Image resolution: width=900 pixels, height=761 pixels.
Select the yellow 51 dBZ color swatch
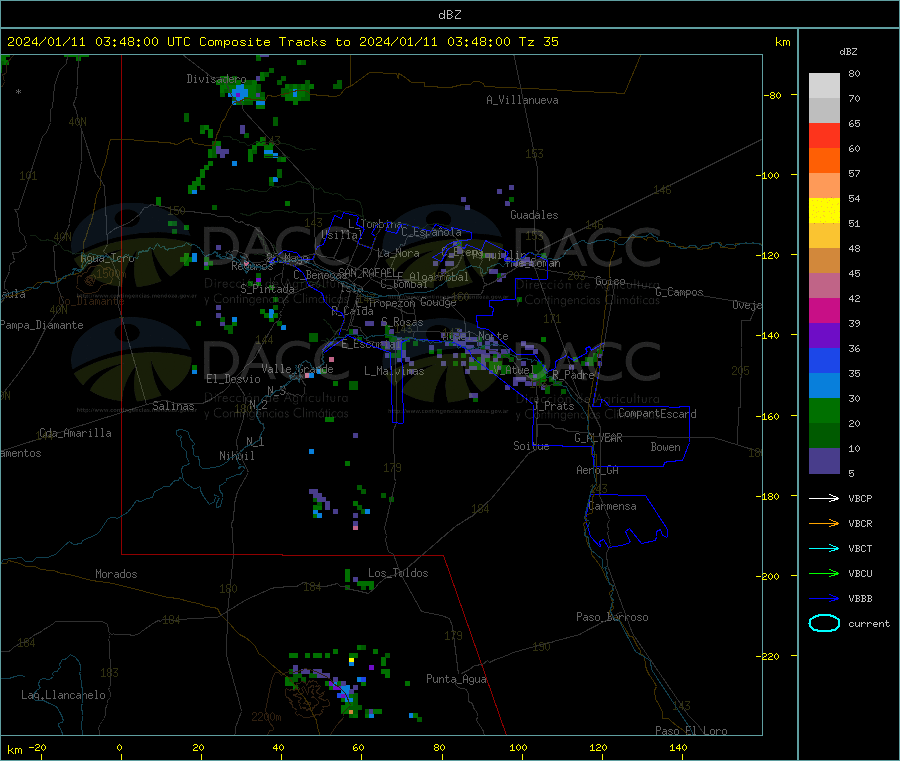coord(824,211)
